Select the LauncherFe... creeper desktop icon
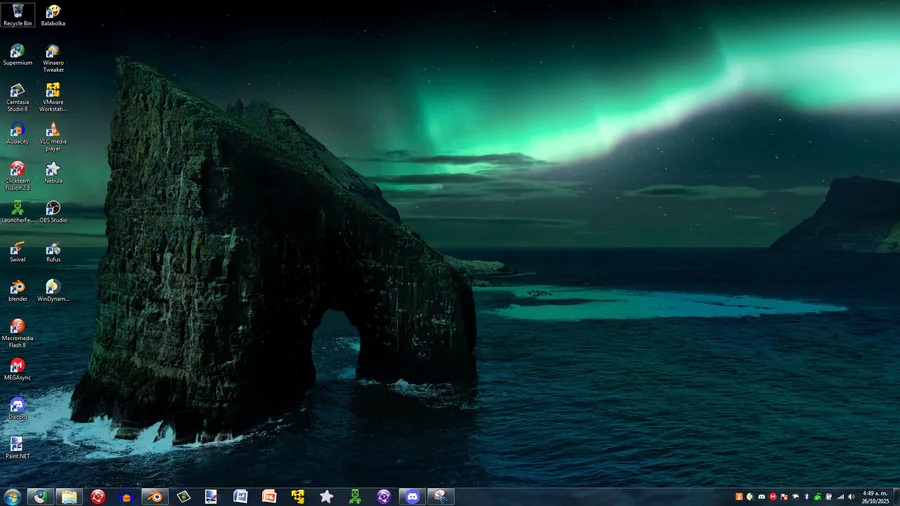900x506 pixels. [x=18, y=212]
